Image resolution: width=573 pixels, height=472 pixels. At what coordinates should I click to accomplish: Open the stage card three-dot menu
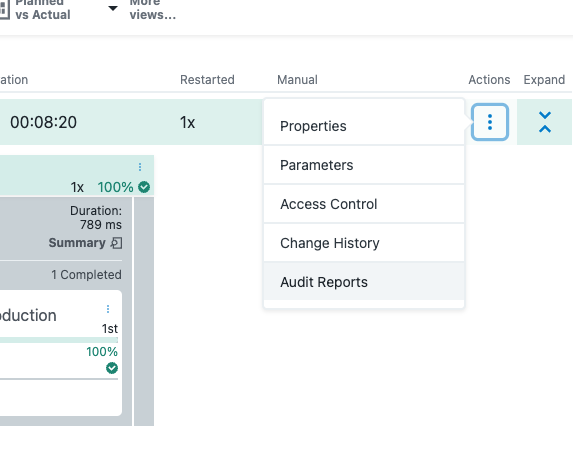point(140,167)
